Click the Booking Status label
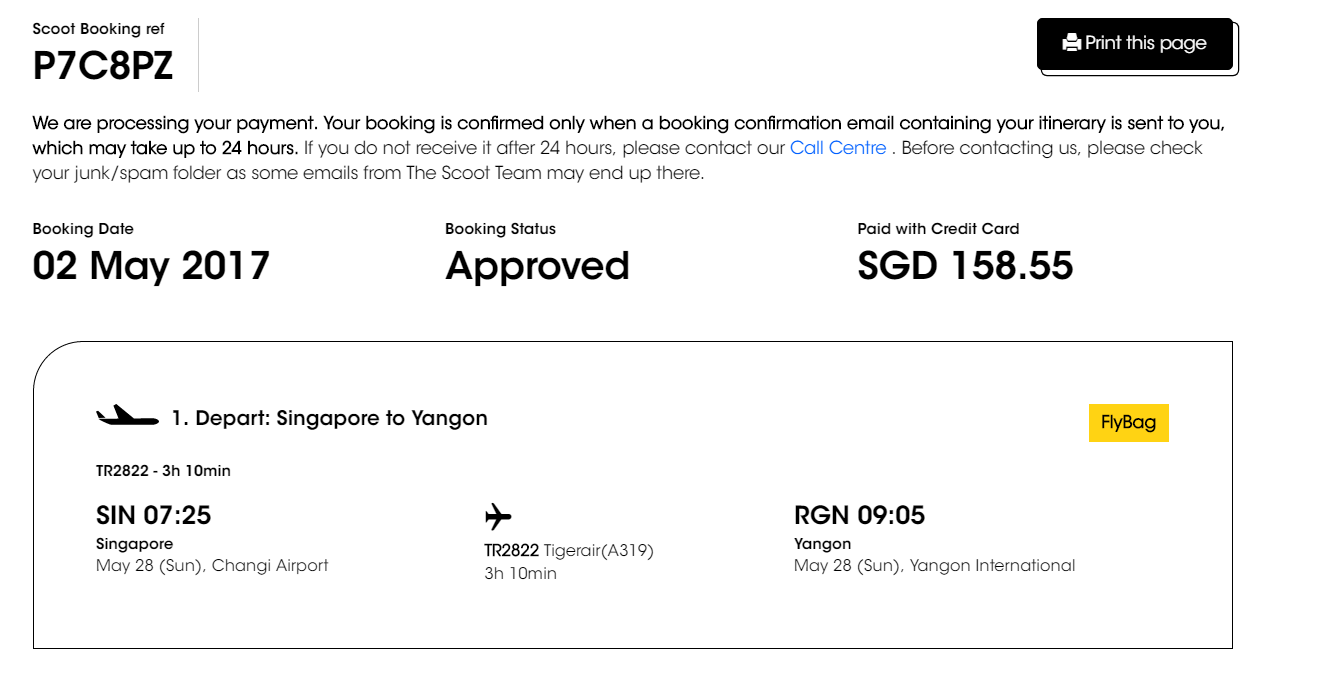1325x685 pixels. click(500, 229)
